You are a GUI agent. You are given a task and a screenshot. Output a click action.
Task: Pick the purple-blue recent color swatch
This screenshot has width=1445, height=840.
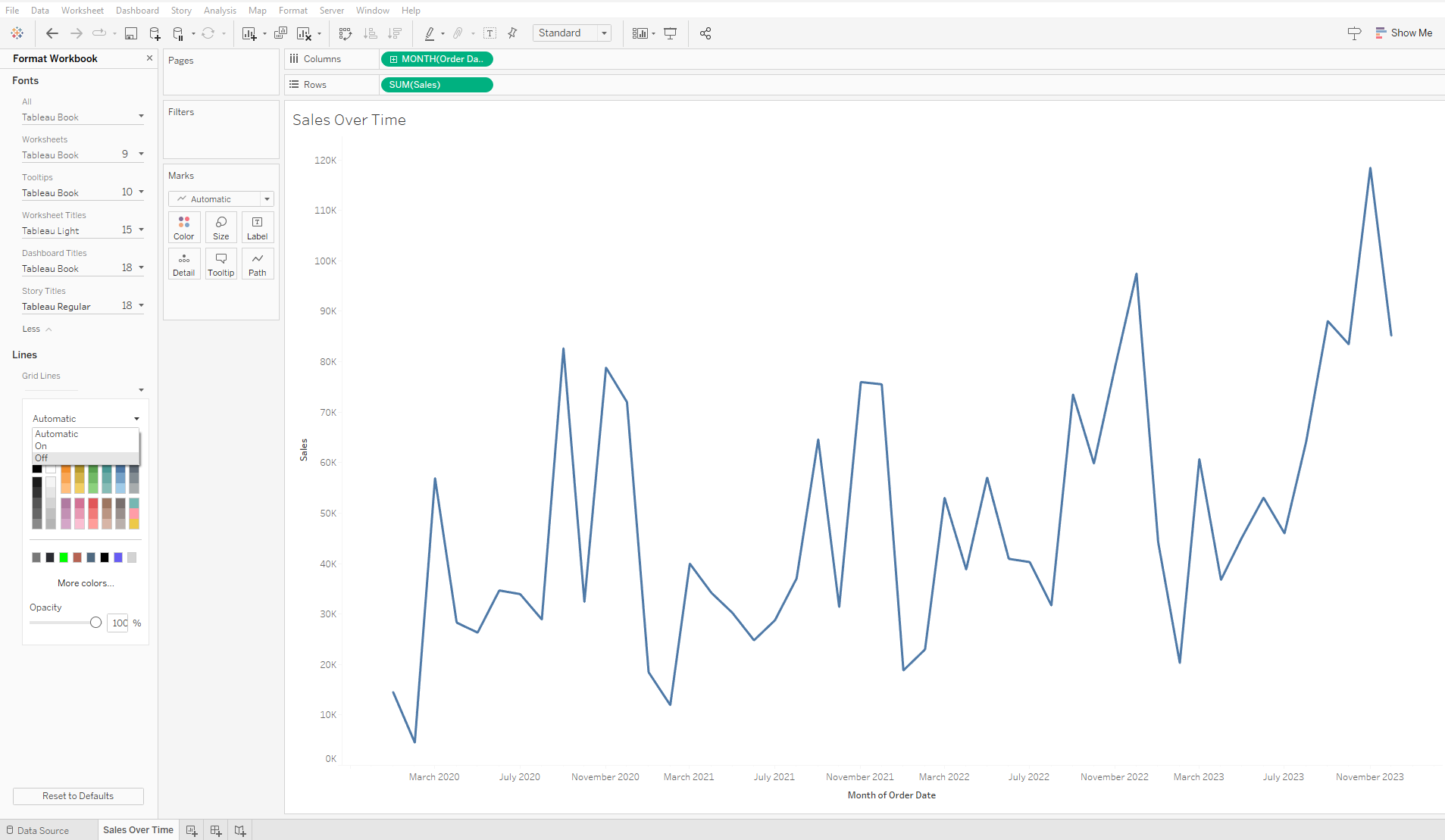(x=118, y=557)
